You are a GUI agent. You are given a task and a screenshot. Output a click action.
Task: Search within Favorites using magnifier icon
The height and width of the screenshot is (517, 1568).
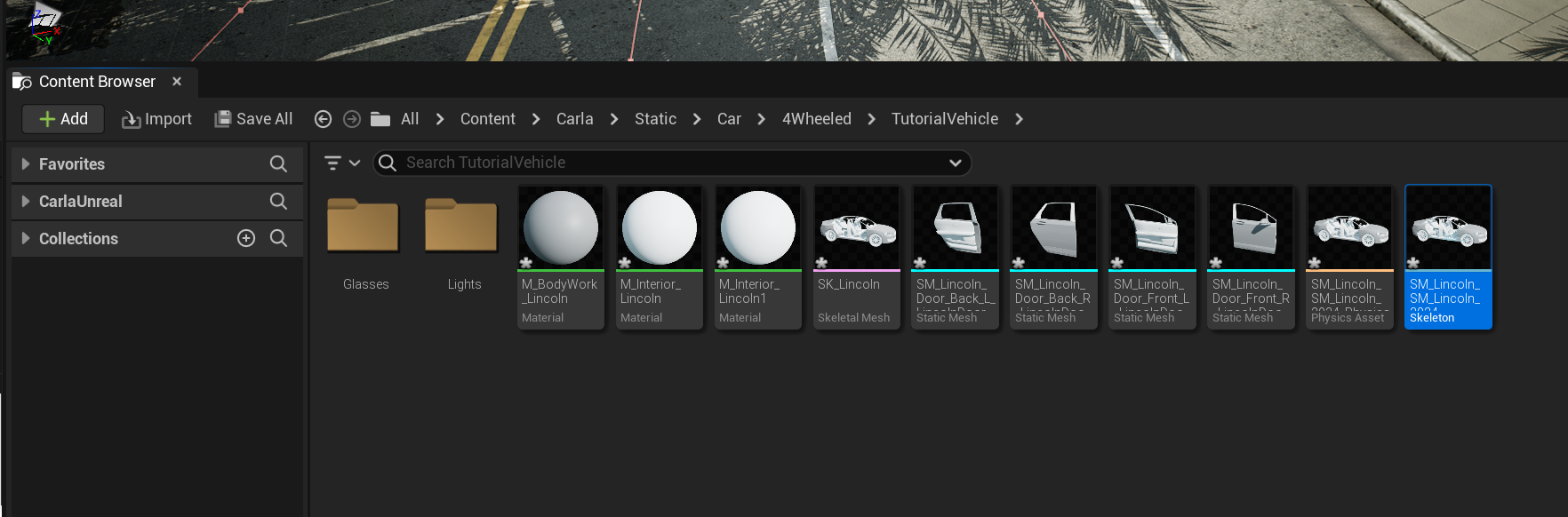278,164
